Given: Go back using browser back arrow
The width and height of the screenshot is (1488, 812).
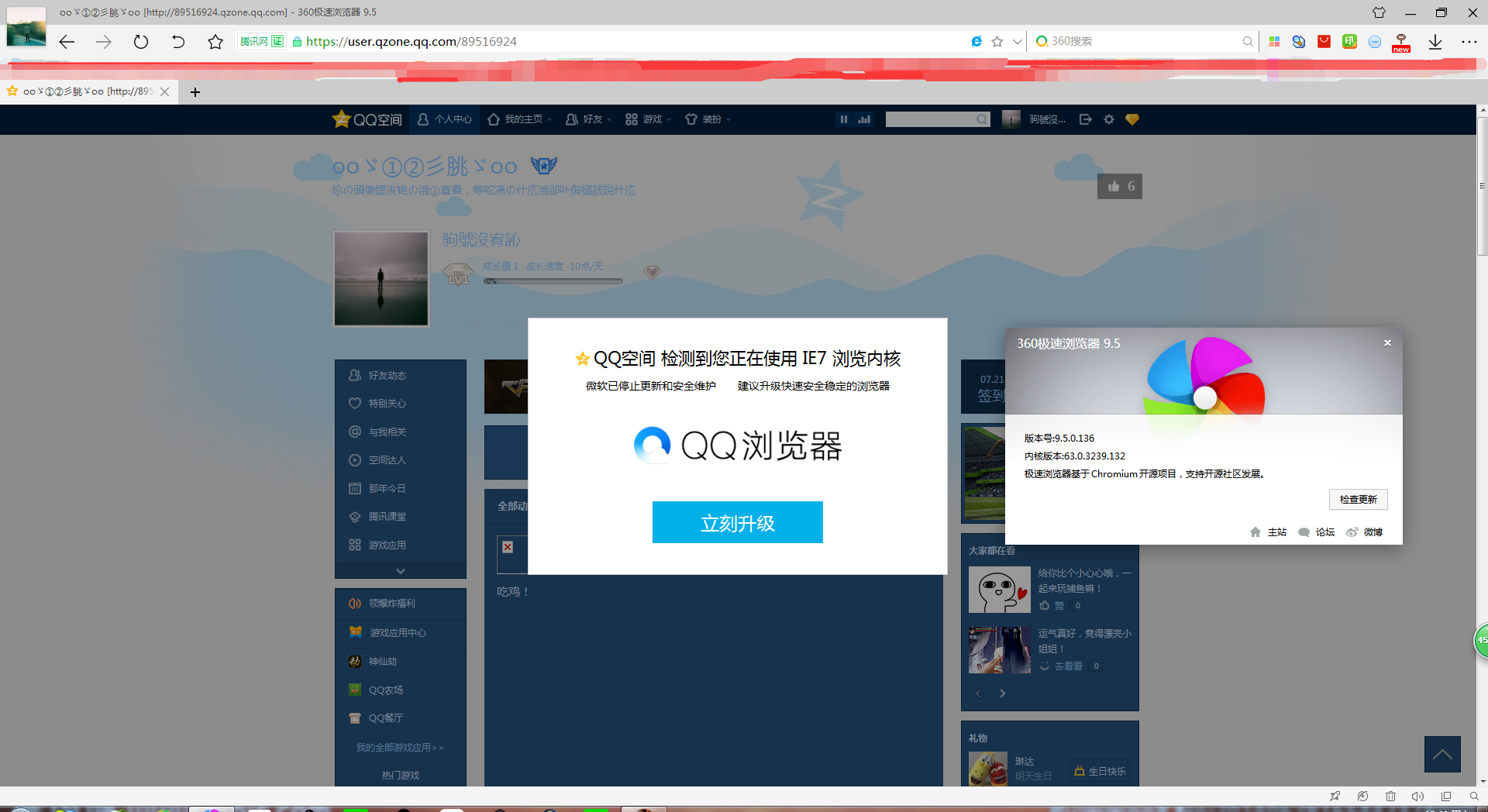Looking at the screenshot, I should click(x=67, y=42).
